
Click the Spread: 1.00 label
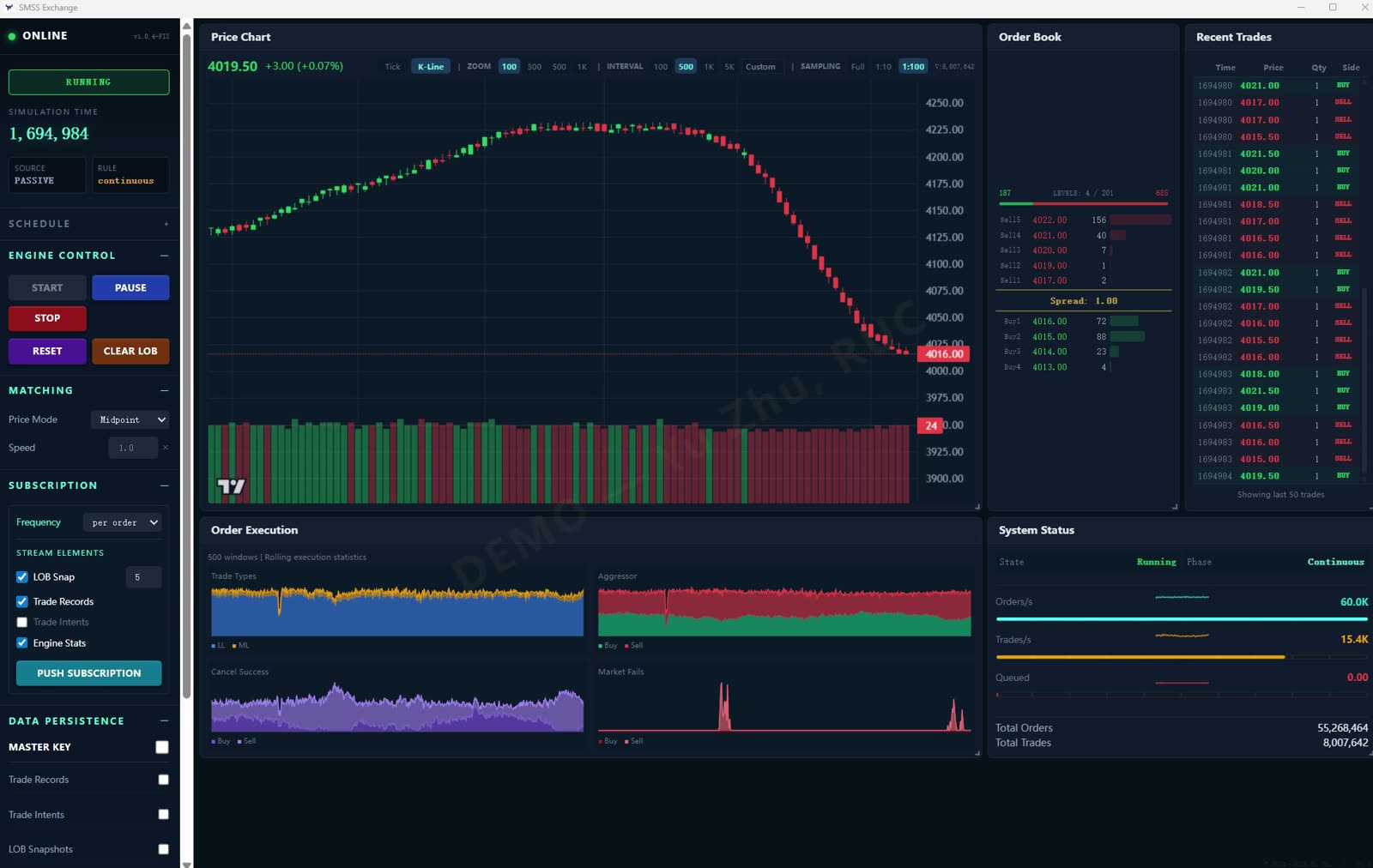pos(1083,301)
